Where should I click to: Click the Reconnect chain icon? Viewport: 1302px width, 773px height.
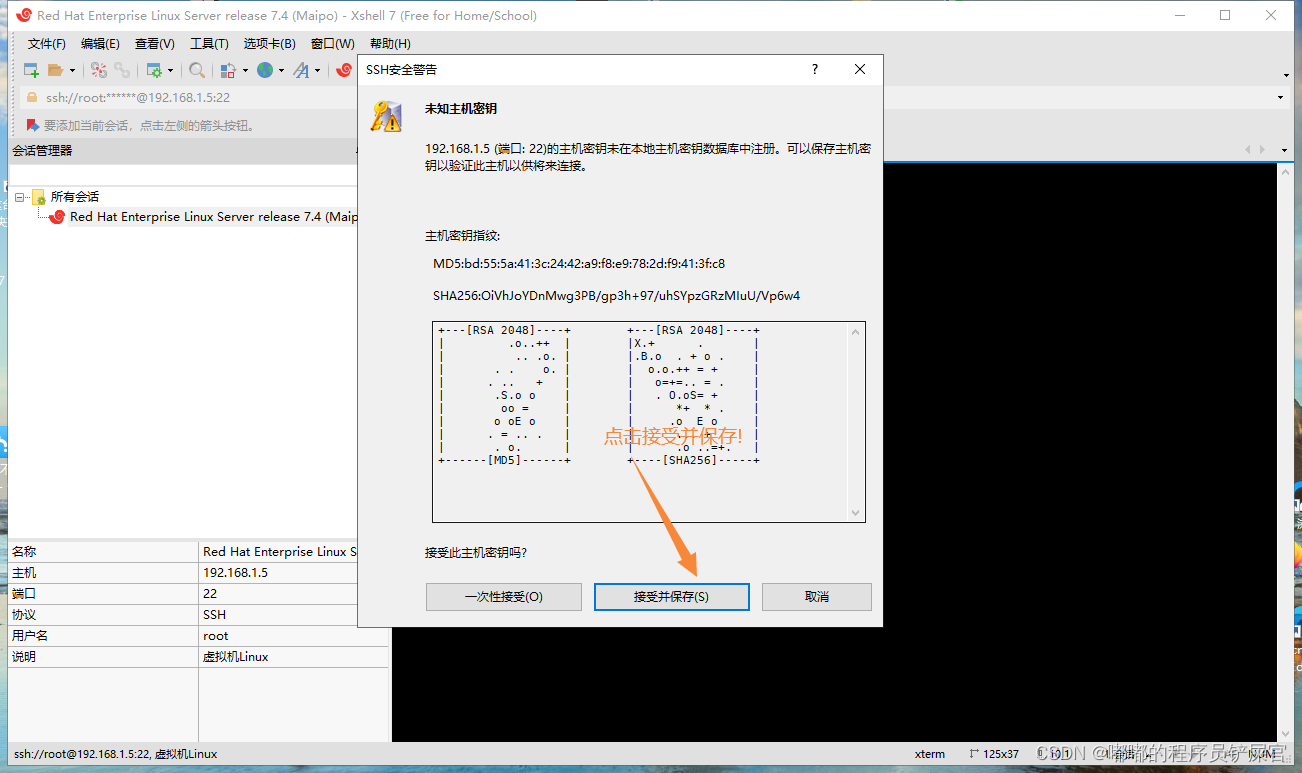pyautogui.click(x=121, y=70)
